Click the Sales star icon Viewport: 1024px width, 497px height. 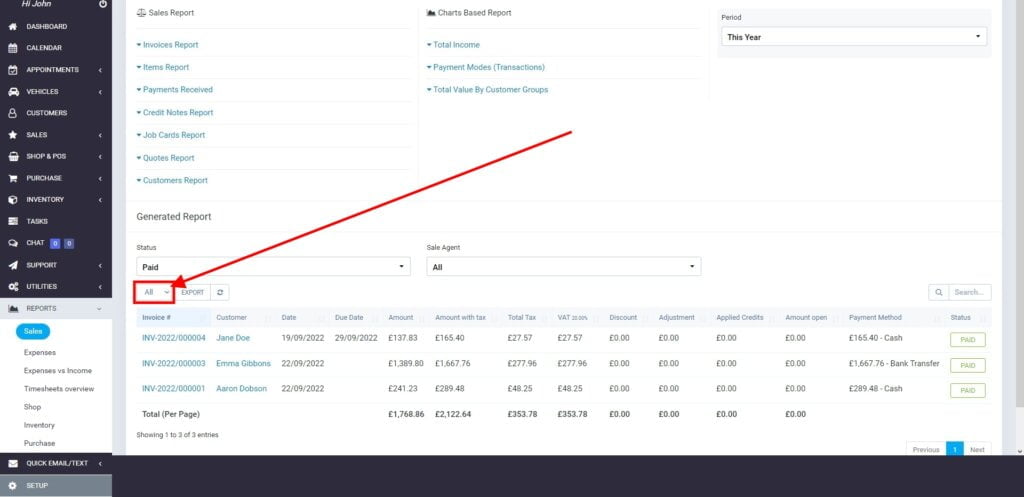[x=12, y=135]
